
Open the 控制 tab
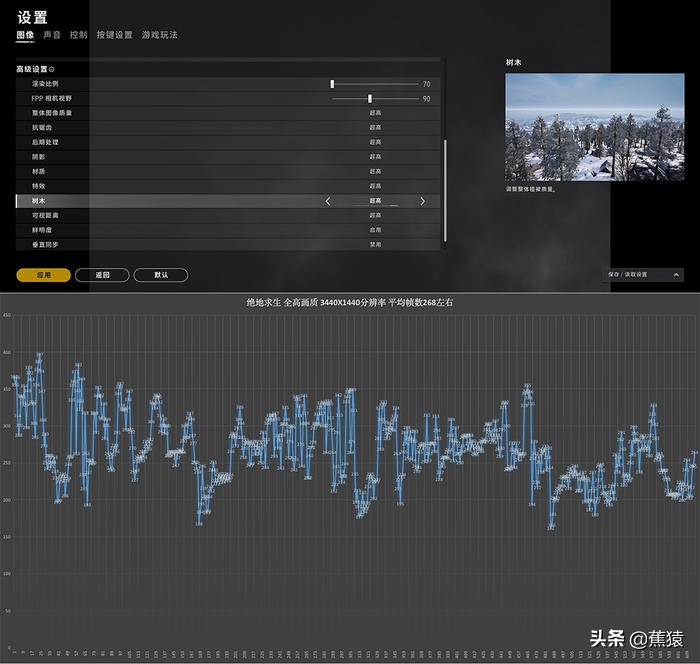78,35
